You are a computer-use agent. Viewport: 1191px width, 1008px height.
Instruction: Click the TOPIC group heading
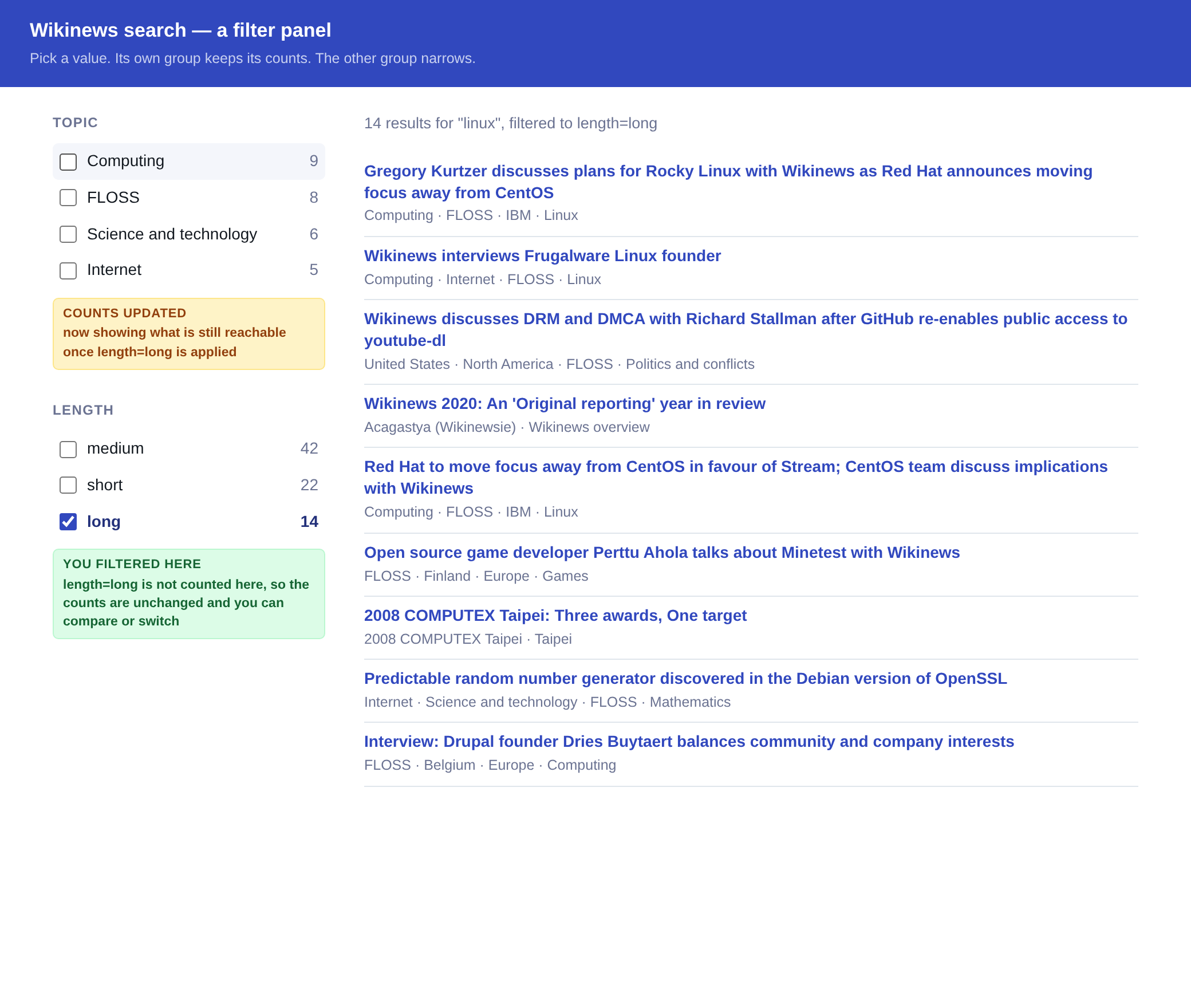[75, 123]
